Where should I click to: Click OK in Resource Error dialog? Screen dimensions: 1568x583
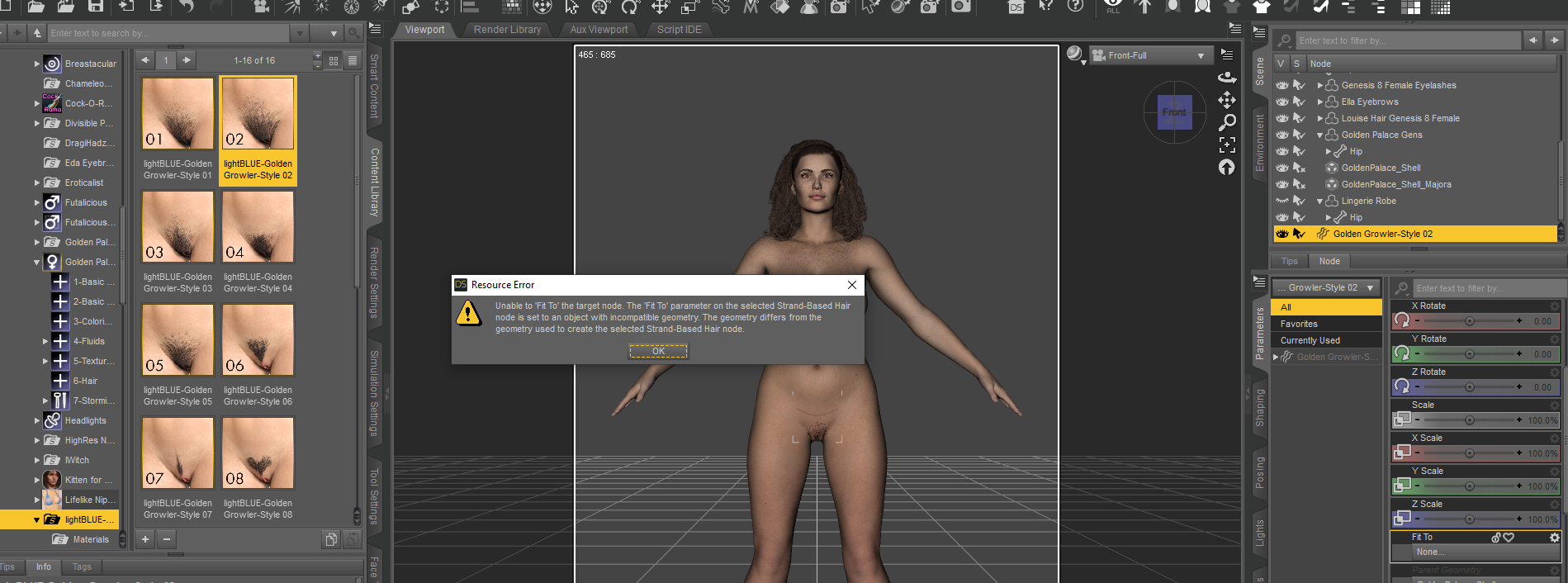coord(658,351)
